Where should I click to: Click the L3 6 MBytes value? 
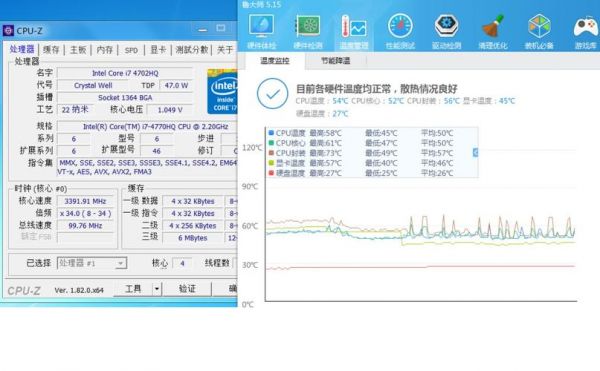[193, 238]
